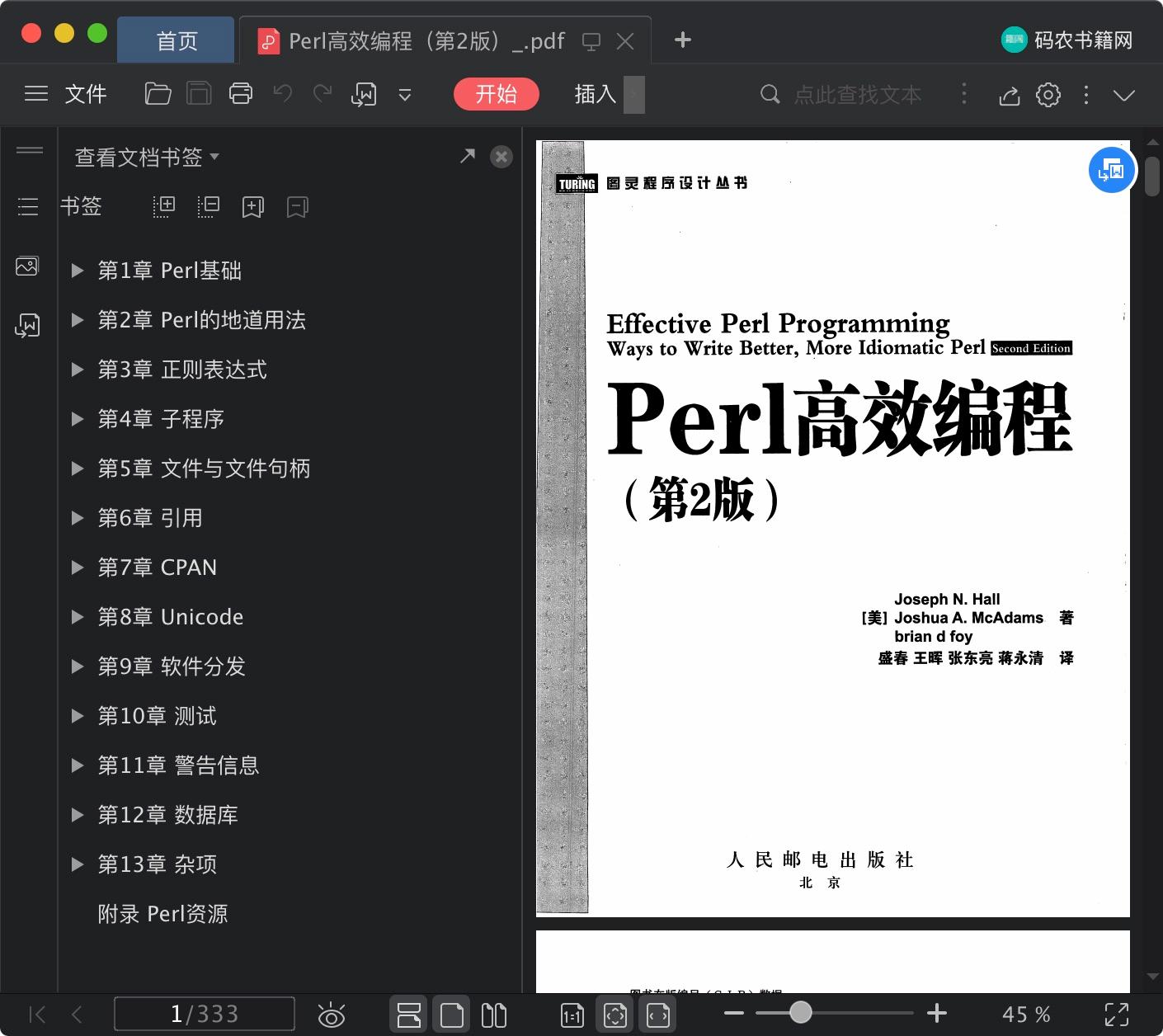Set actual size 1:1 zoom
The image size is (1163, 1036).
click(572, 1015)
